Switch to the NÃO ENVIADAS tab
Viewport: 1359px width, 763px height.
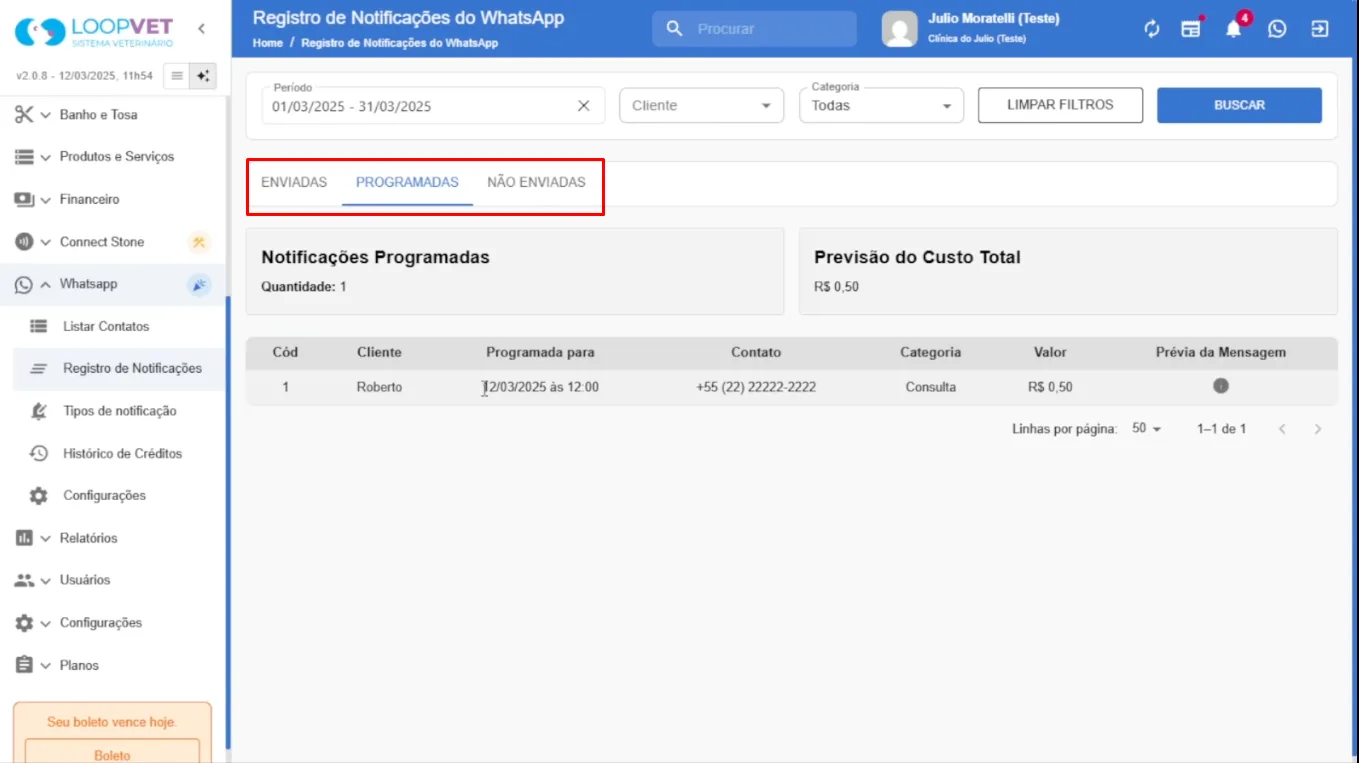[536, 182]
